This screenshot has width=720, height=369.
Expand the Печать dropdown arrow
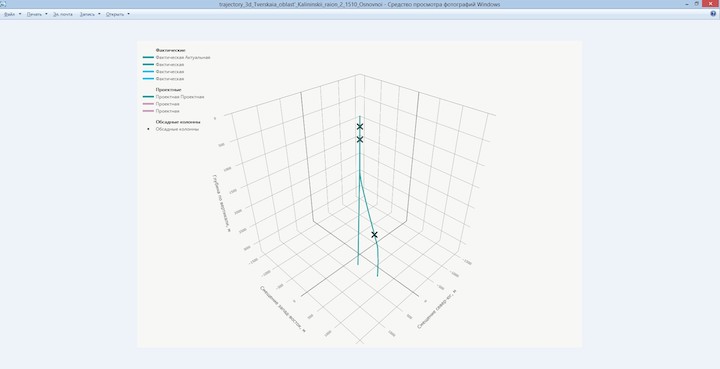tap(46, 14)
